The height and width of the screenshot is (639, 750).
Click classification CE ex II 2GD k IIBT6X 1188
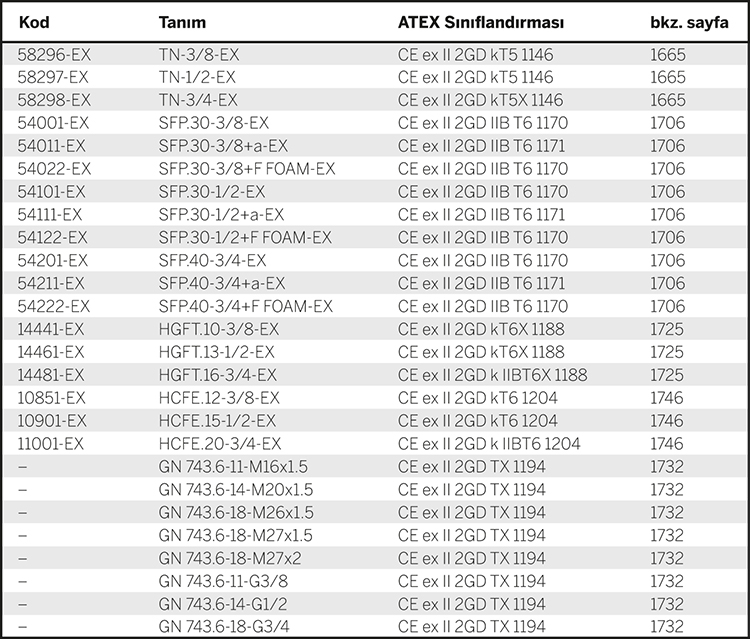(492, 375)
